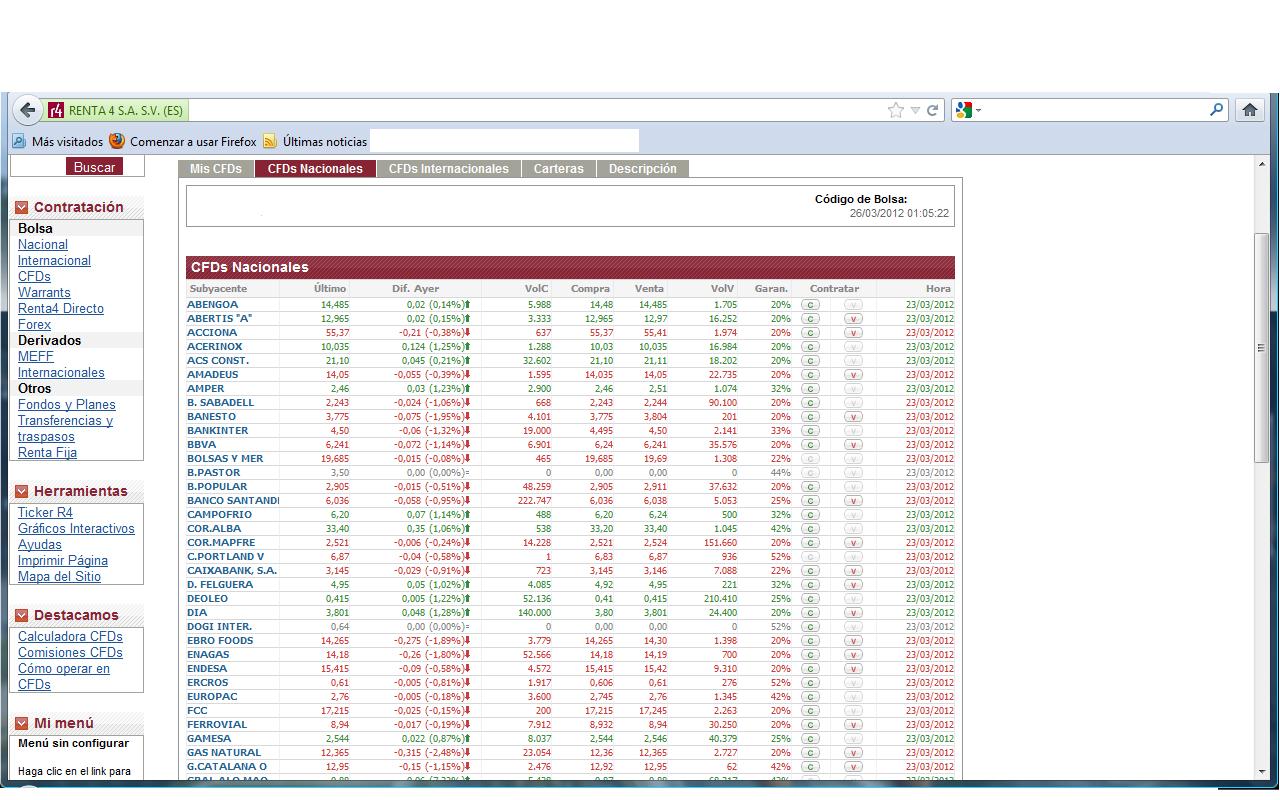Click the sell 'v' button for ACCIONA
The height and width of the screenshot is (800, 1280).
click(x=853, y=333)
